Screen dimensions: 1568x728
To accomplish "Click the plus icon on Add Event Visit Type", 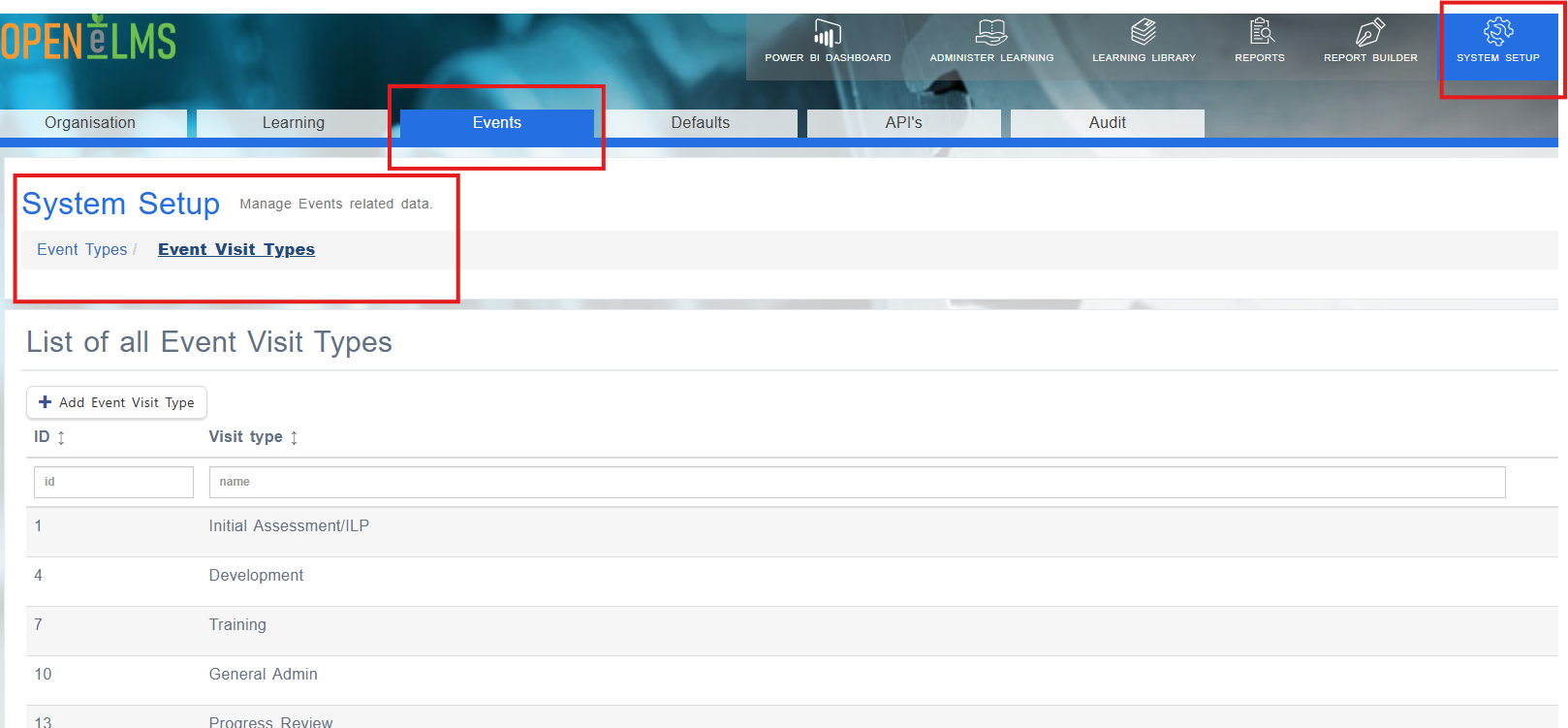I will [x=45, y=401].
